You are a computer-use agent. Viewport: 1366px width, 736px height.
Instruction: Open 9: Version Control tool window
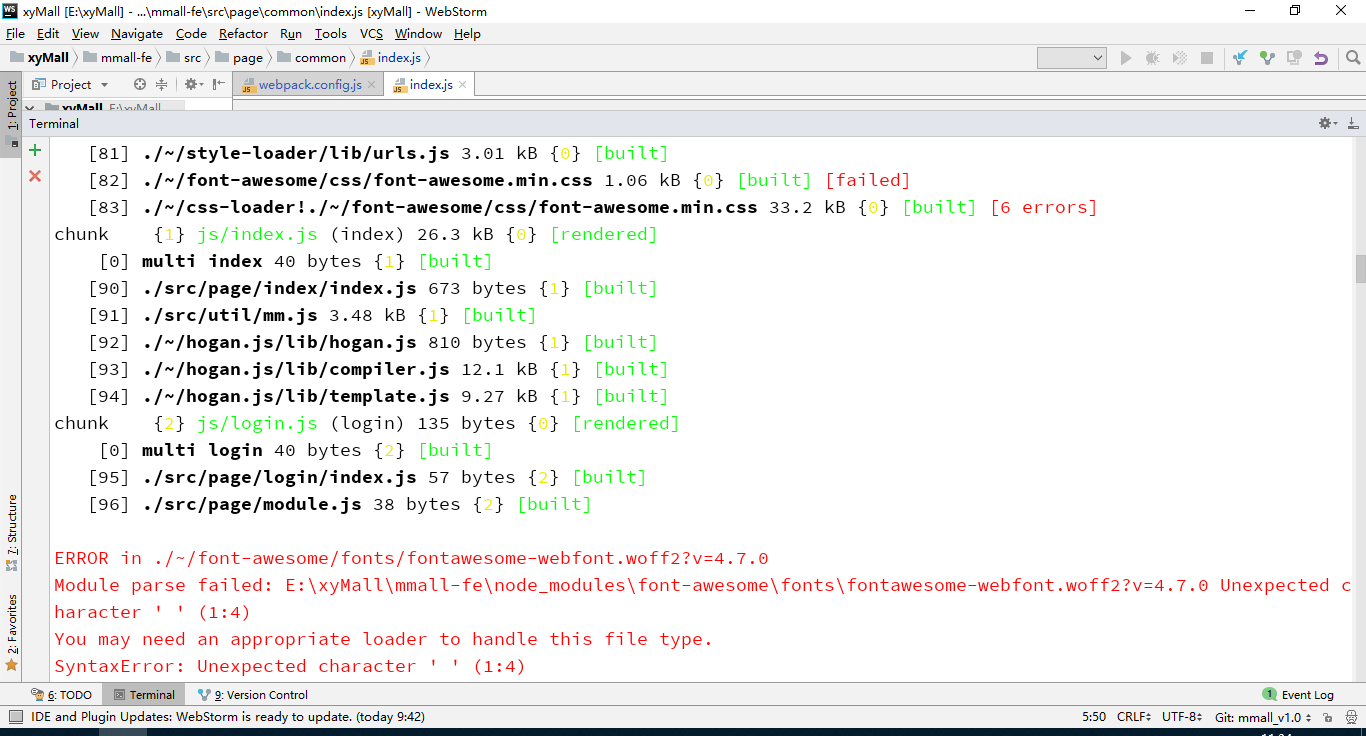tap(252, 694)
